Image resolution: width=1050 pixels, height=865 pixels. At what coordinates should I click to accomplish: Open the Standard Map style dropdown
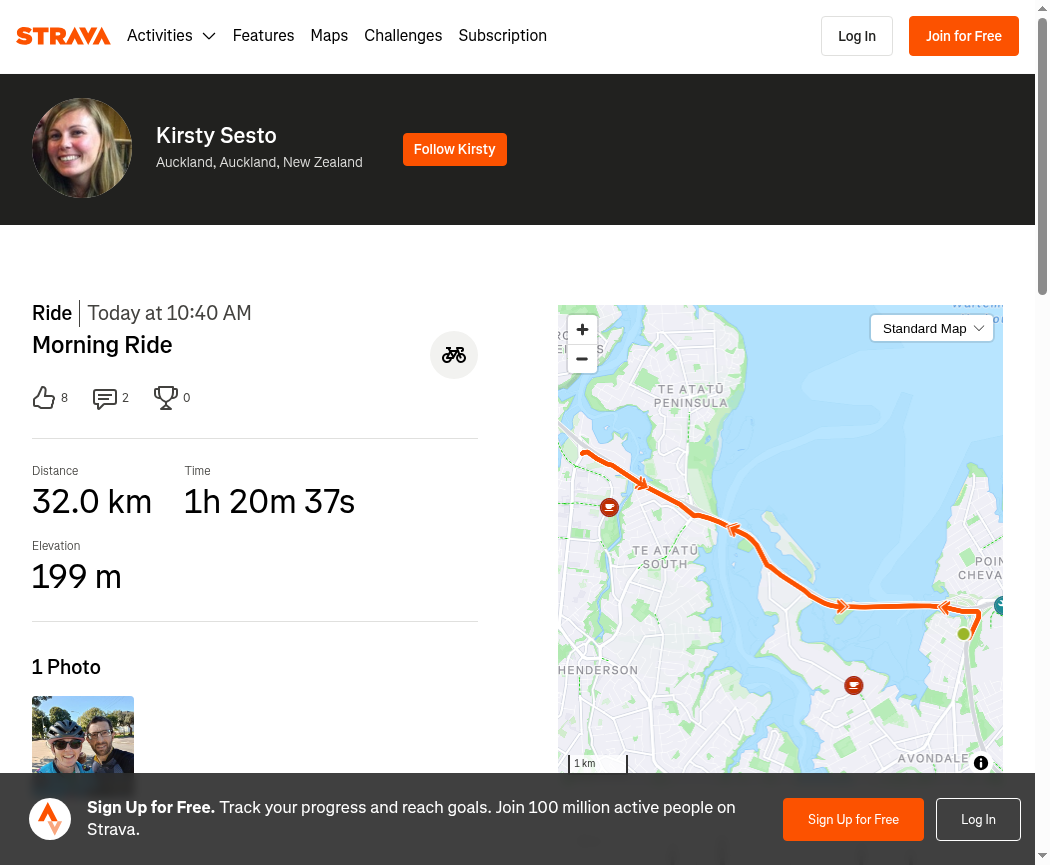(x=931, y=328)
